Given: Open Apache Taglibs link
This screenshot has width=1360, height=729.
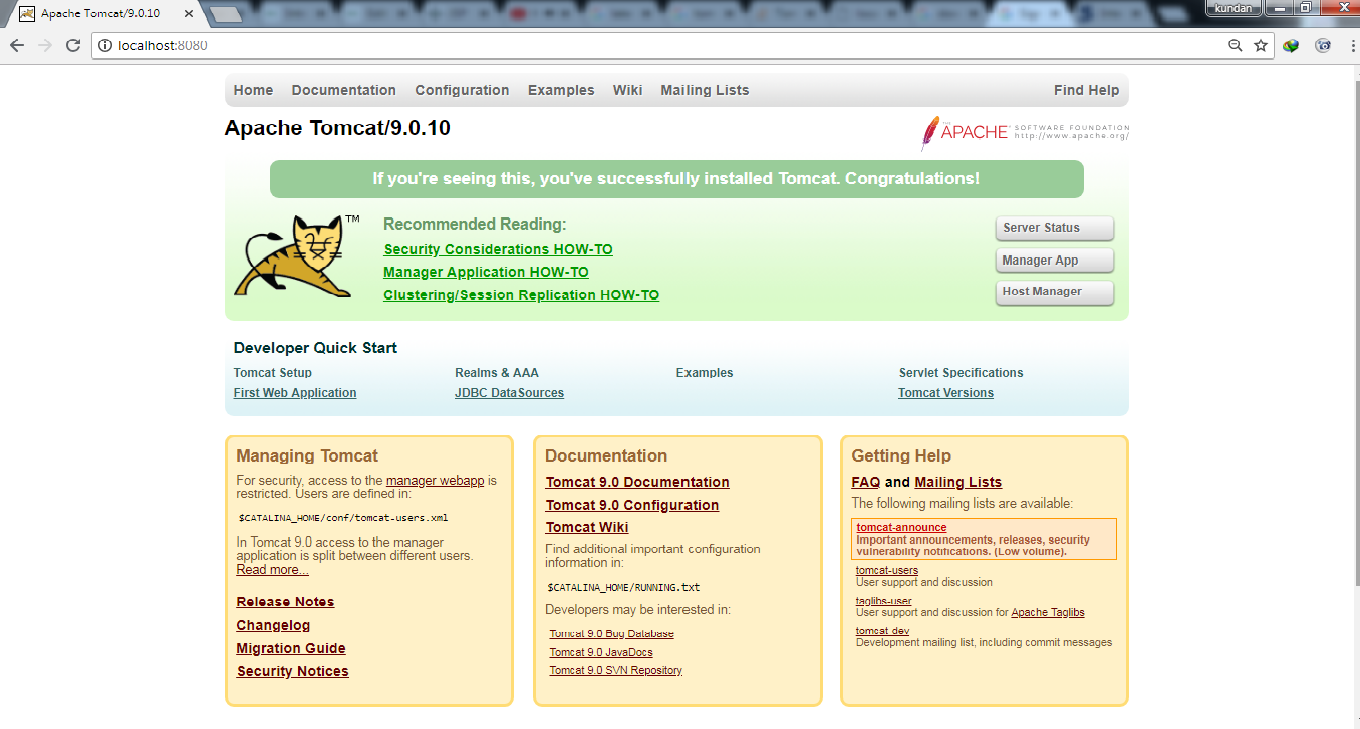Looking at the screenshot, I should point(1048,612).
